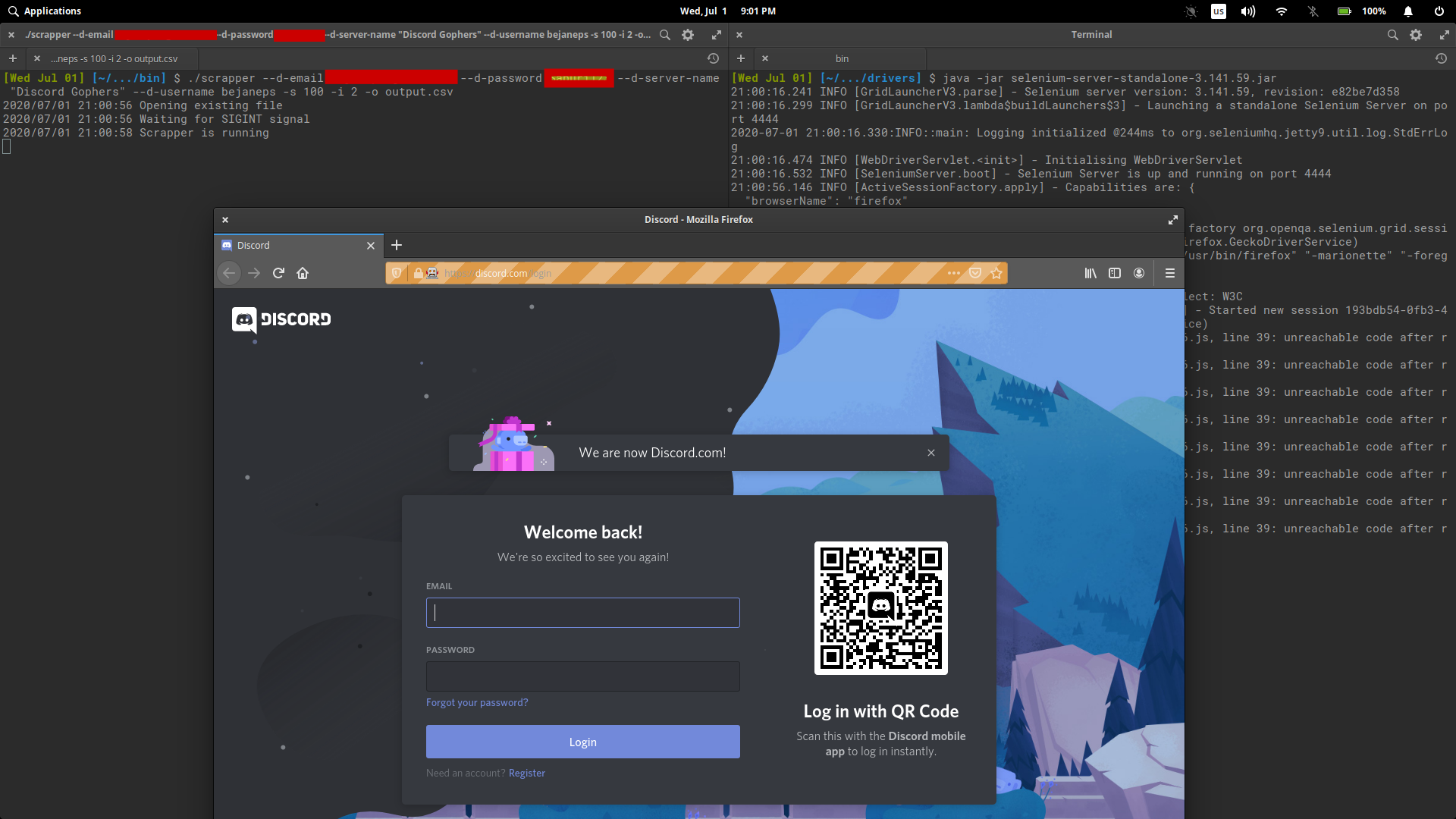The height and width of the screenshot is (819, 1456).
Task: Open Firefox hamburger menu
Action: click(x=1170, y=273)
